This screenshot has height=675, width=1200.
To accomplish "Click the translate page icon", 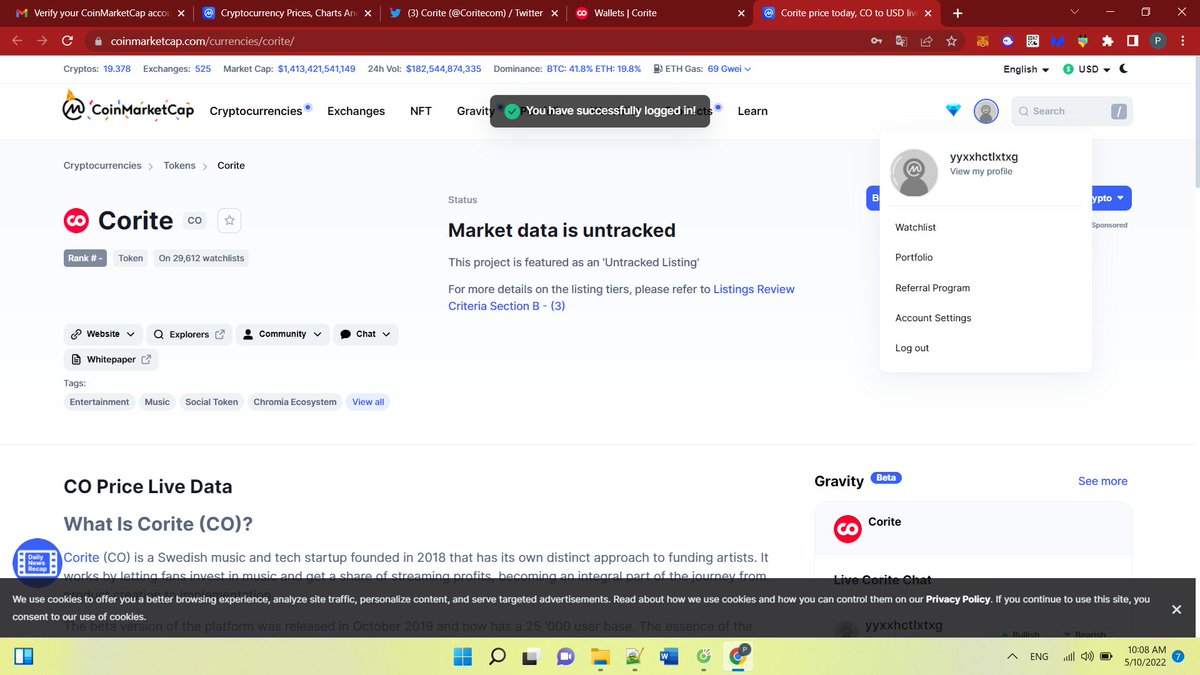I will [901, 41].
